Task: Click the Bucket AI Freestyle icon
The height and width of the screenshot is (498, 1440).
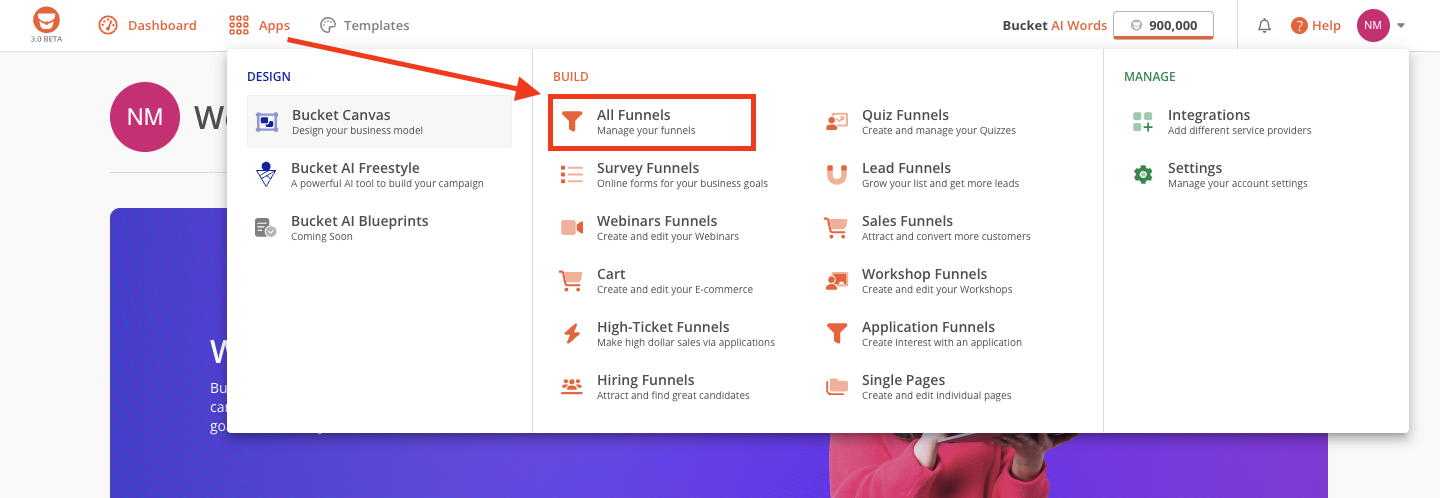Action: (x=266, y=175)
